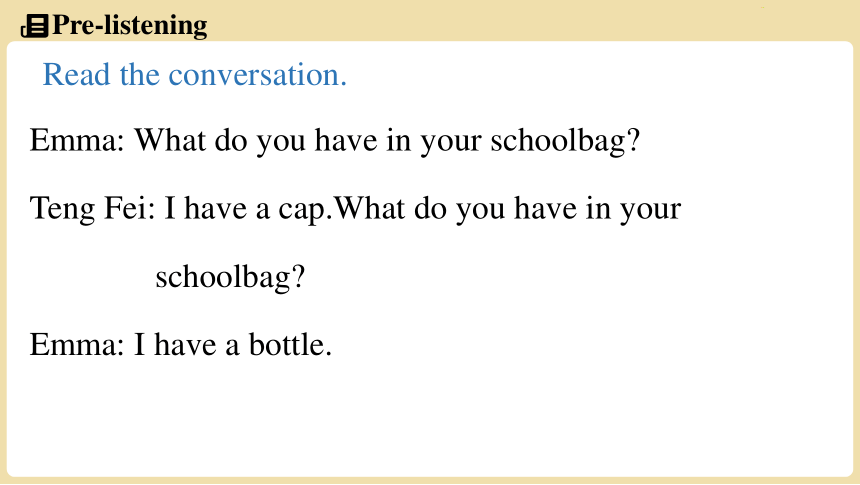The image size is (860, 485).
Task: Click the word "Teng" in the speaker name
Action: 62,210
